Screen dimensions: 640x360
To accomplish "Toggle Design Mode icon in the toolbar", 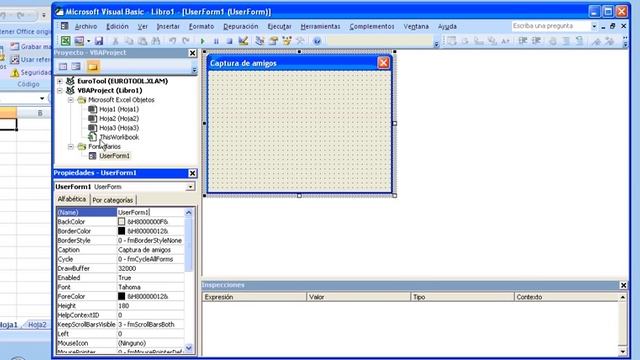I will click(x=243, y=41).
